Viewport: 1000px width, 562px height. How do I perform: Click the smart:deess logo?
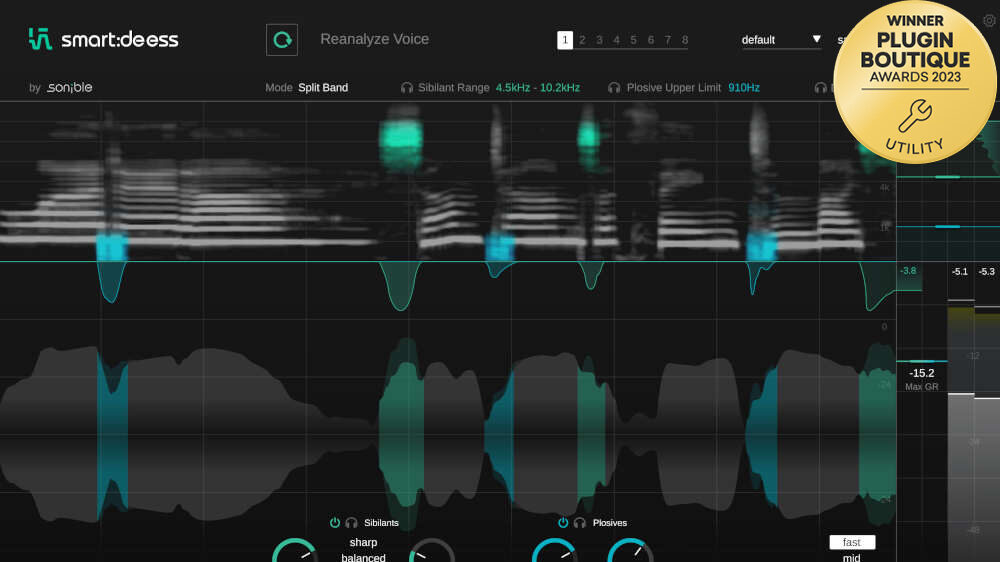click(104, 40)
